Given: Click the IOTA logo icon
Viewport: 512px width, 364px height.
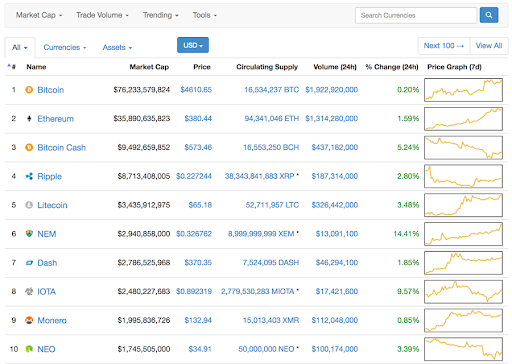Looking at the screenshot, I should click(29, 291).
